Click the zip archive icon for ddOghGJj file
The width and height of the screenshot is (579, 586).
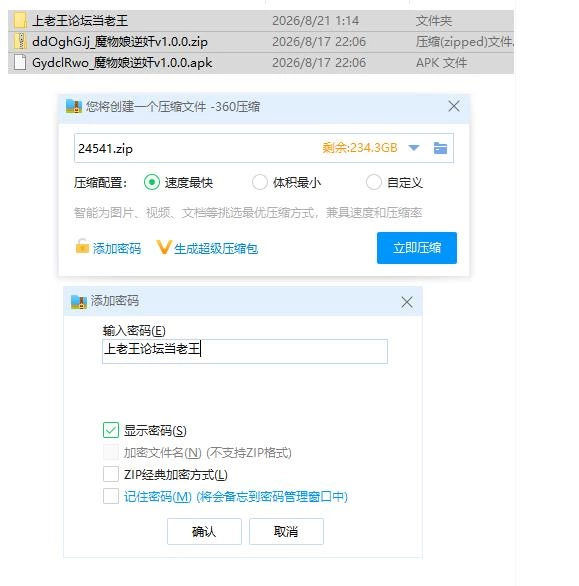(20, 41)
